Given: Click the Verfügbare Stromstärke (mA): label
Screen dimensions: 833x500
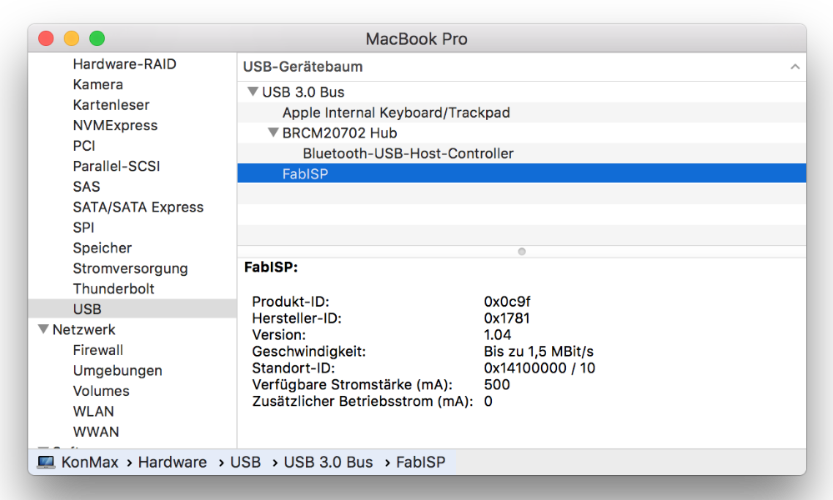Looking at the screenshot, I should 352,384.
